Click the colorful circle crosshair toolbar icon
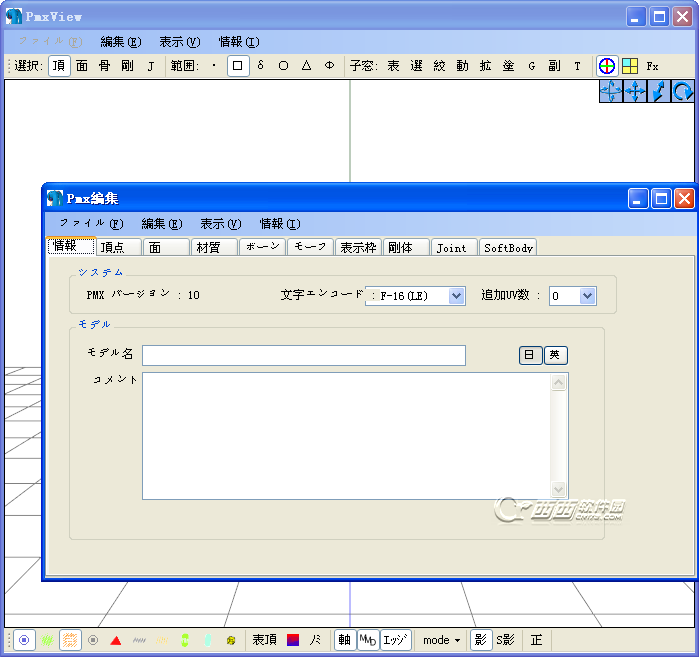This screenshot has height=657, width=699. point(606,66)
